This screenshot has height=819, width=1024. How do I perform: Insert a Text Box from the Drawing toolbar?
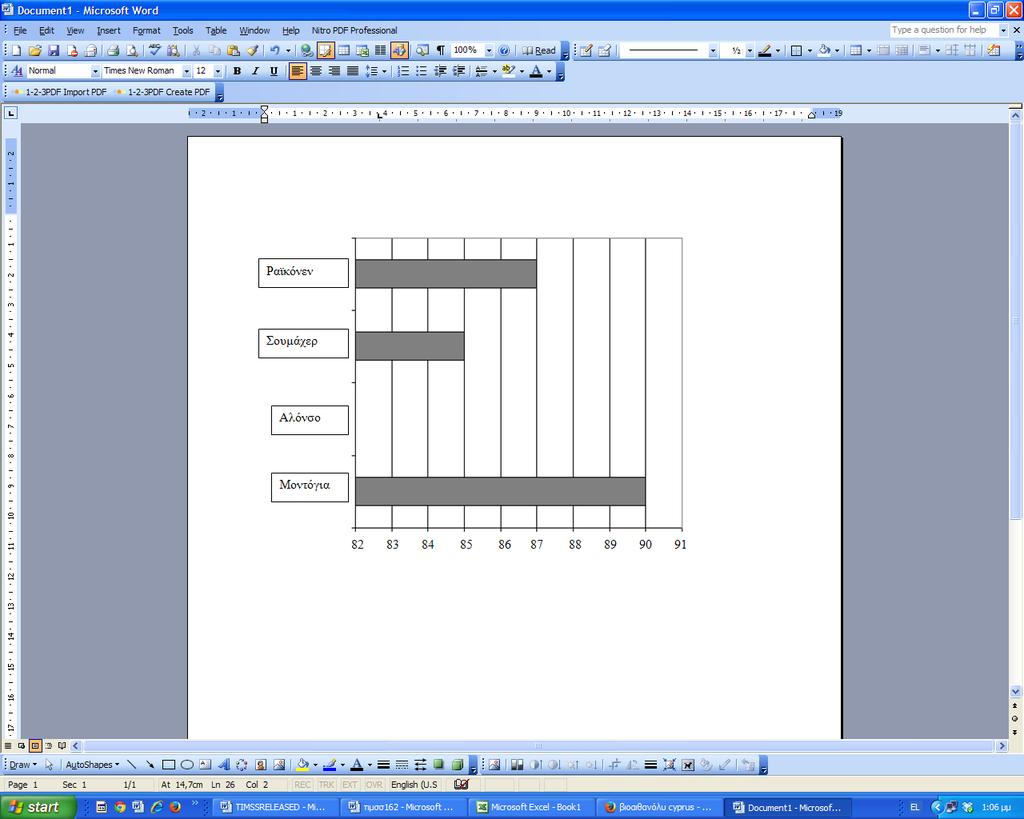pos(205,765)
